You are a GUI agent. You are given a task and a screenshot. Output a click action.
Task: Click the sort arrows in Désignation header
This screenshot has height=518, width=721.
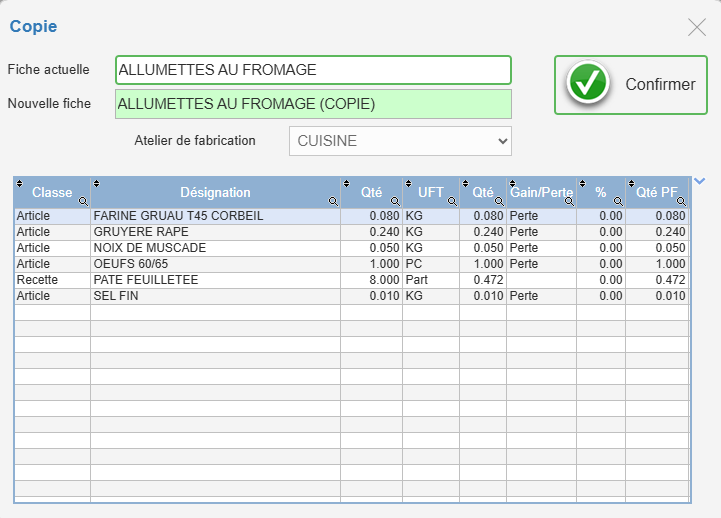point(97,183)
